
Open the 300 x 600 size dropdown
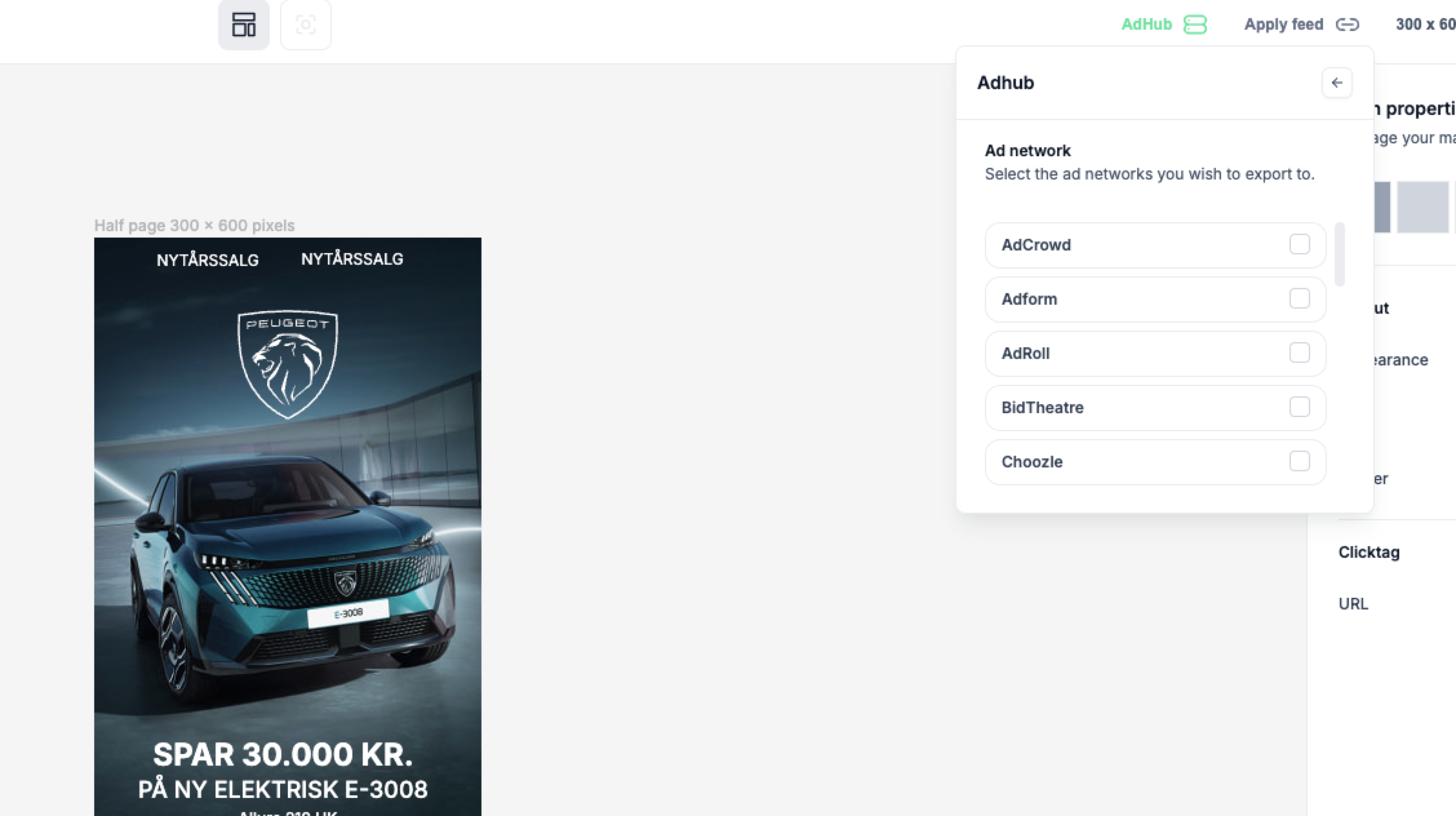click(x=1425, y=25)
